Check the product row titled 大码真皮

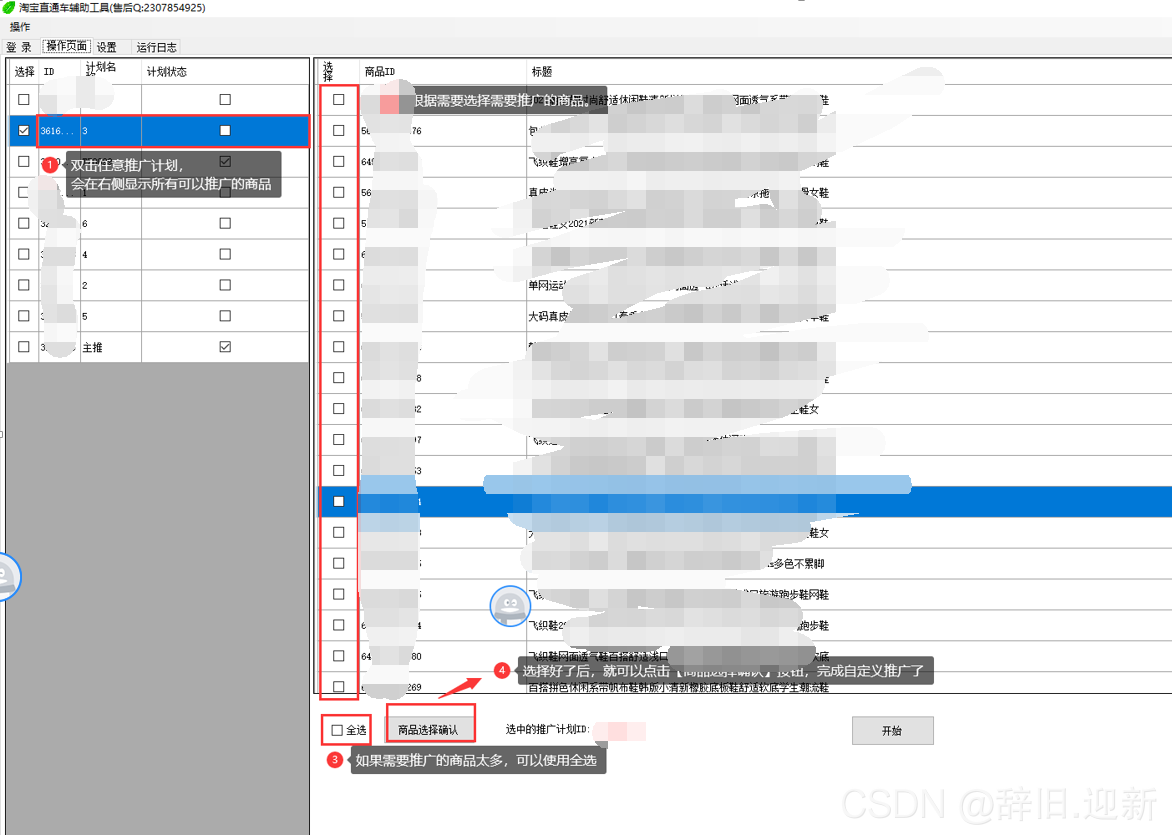point(339,316)
